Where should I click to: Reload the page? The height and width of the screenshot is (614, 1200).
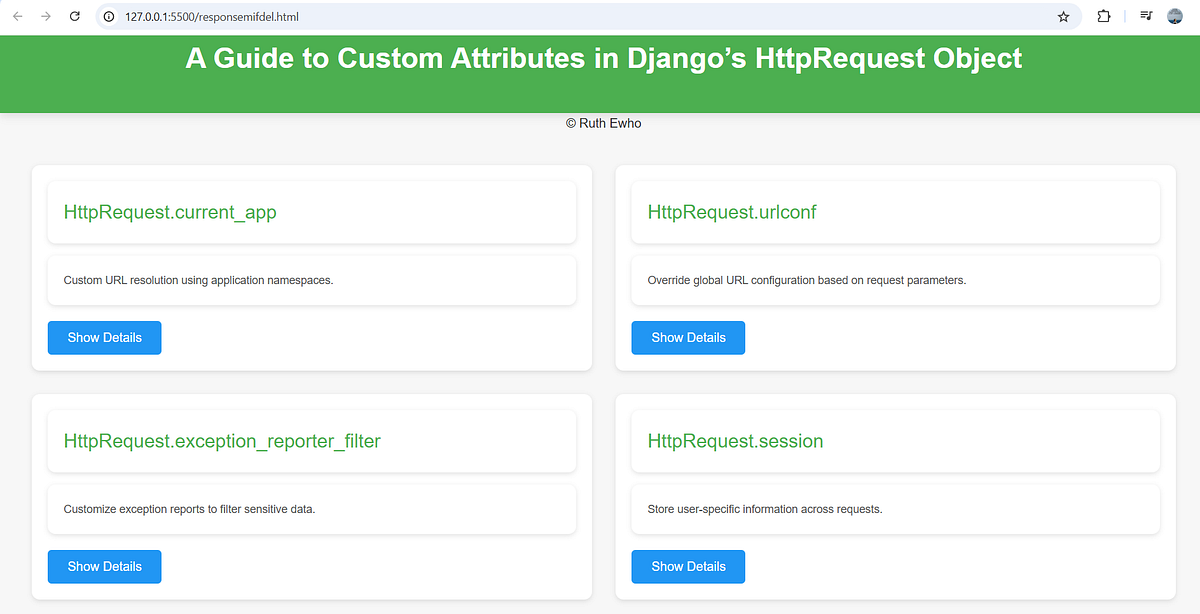coord(74,16)
